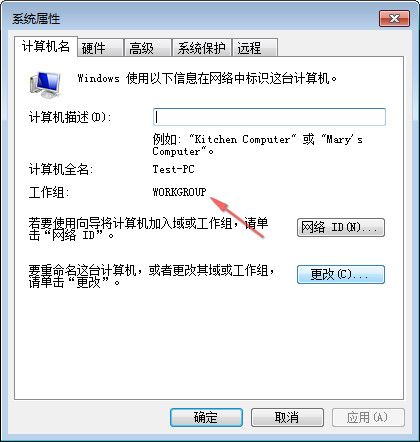Click the Test-PC full computer name

tap(173, 169)
